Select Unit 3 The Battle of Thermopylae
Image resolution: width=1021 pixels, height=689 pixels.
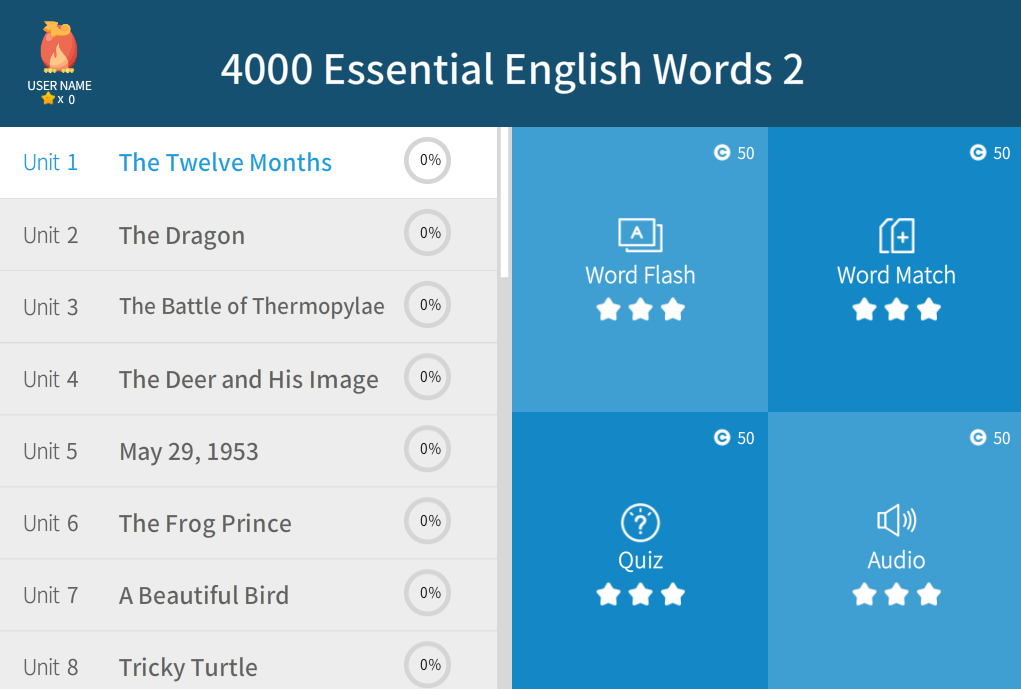point(248,307)
